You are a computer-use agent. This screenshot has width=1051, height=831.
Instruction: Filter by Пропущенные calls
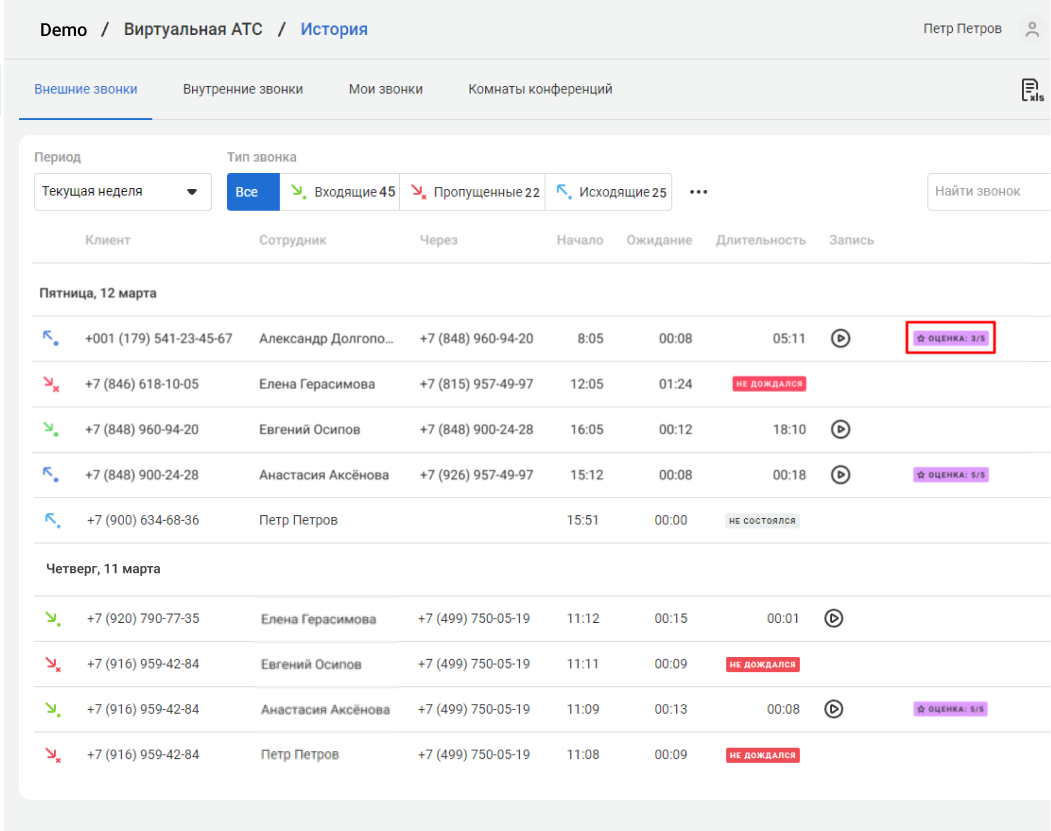[x=472, y=192]
